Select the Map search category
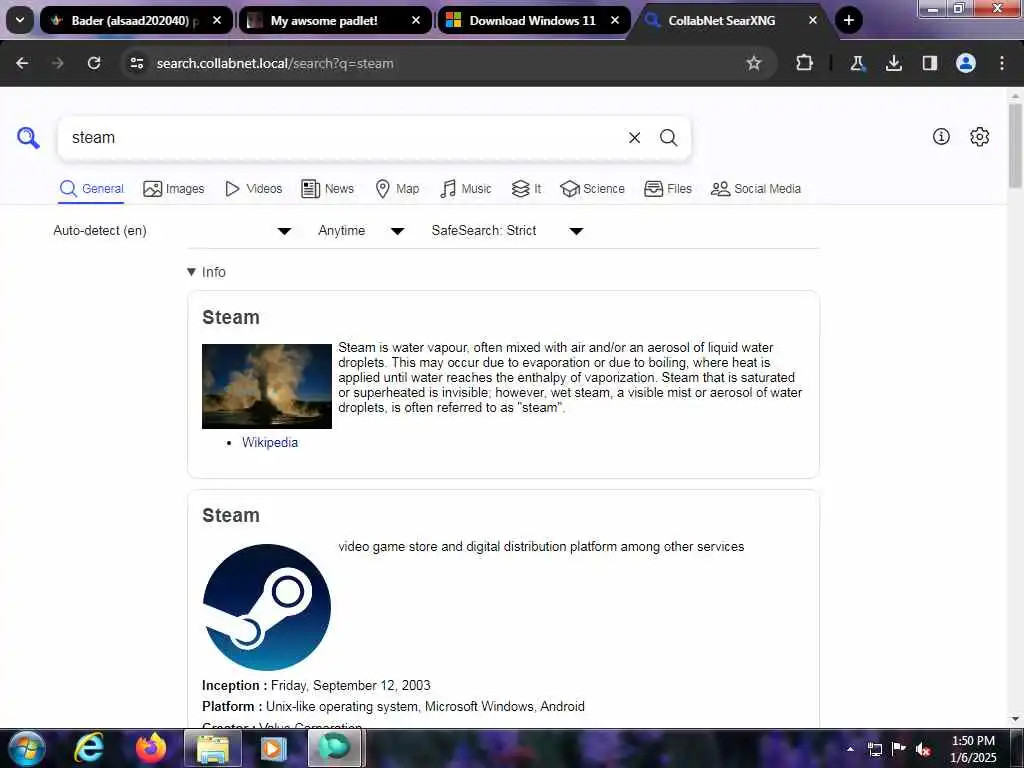This screenshot has width=1024, height=768. (397, 189)
